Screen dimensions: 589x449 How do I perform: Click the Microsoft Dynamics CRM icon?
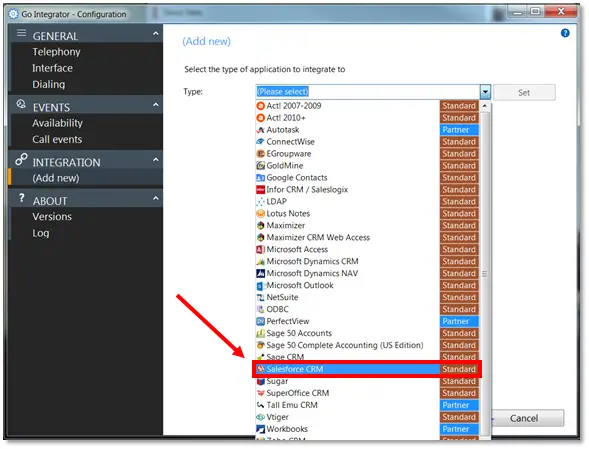260,262
